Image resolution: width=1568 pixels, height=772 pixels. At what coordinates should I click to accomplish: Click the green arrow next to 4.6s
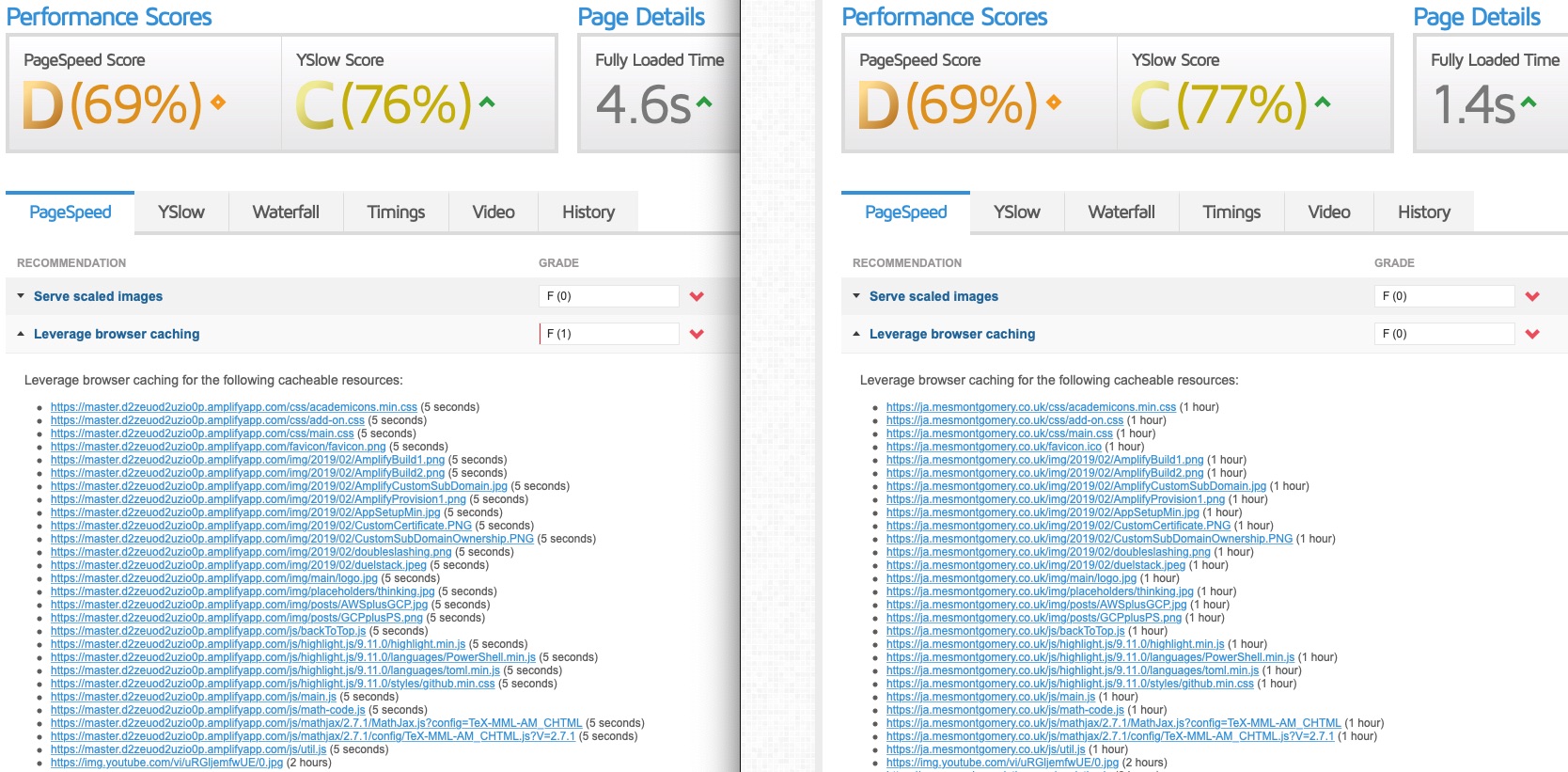pos(704,102)
